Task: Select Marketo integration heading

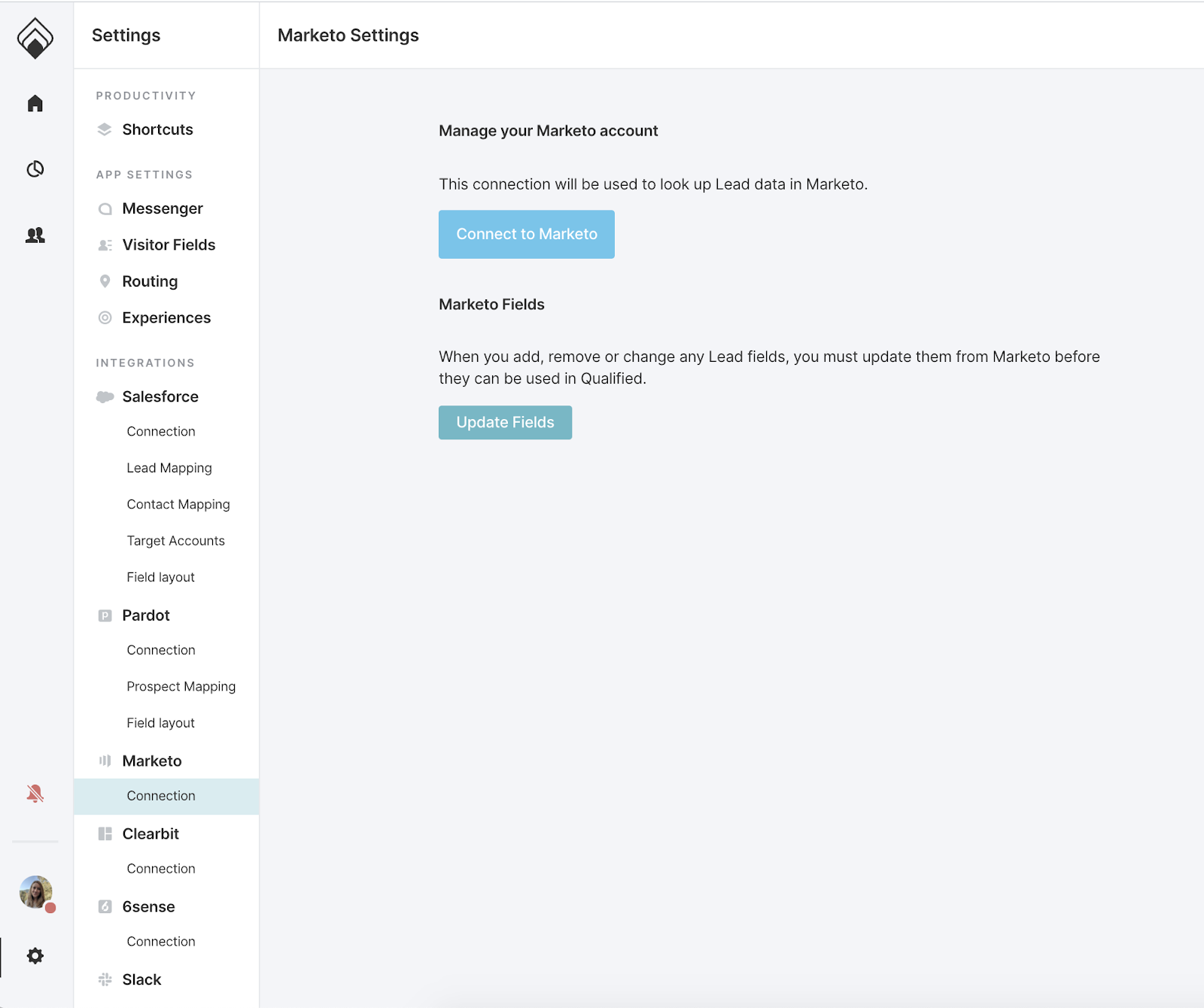Action: pos(152,761)
